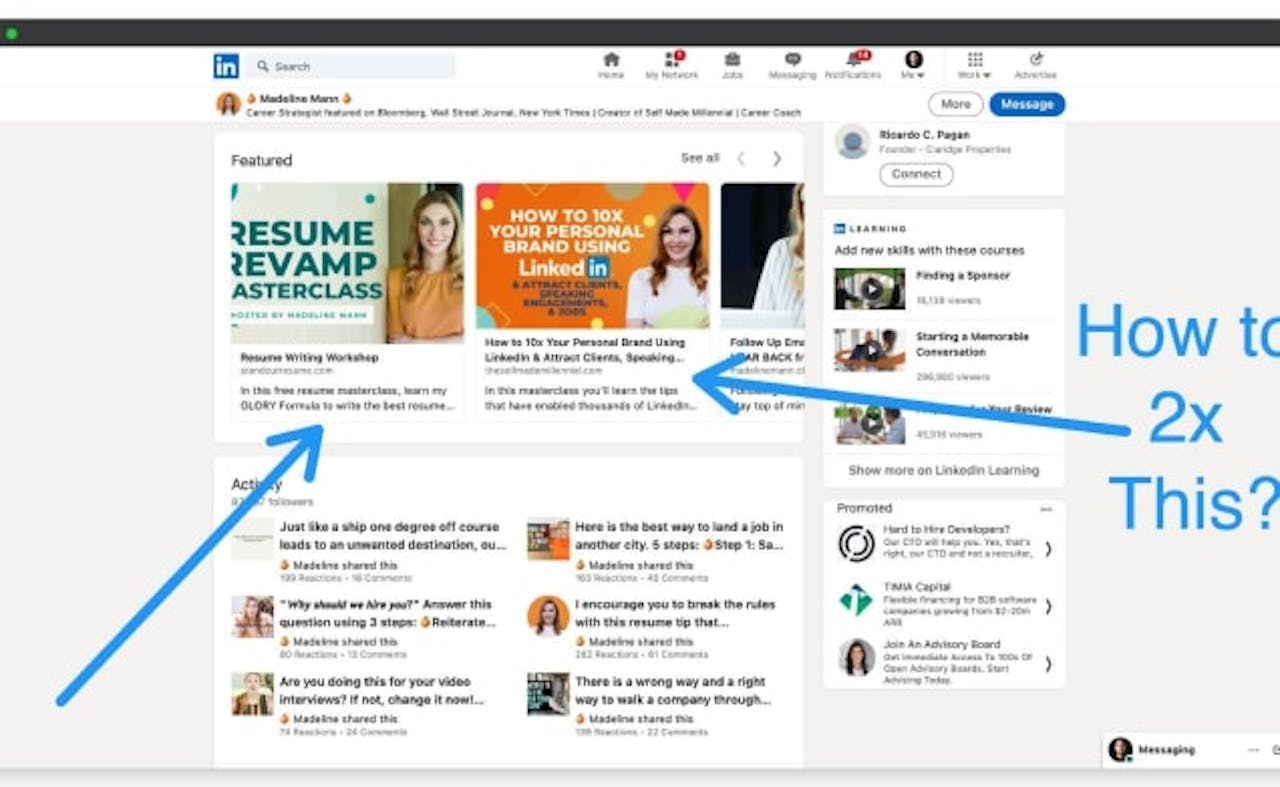This screenshot has height=787, width=1280.
Task: Click the LinkedIn logo icon
Action: point(226,66)
